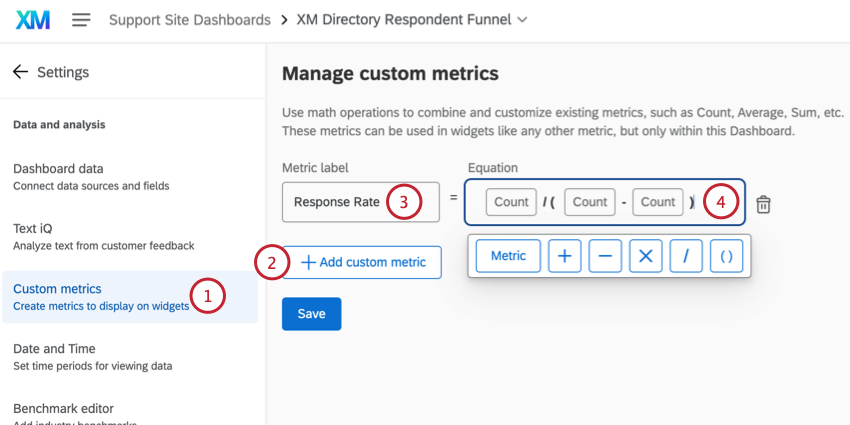Click the Response Rate metric label field
This screenshot has width=850, height=425.
337,202
